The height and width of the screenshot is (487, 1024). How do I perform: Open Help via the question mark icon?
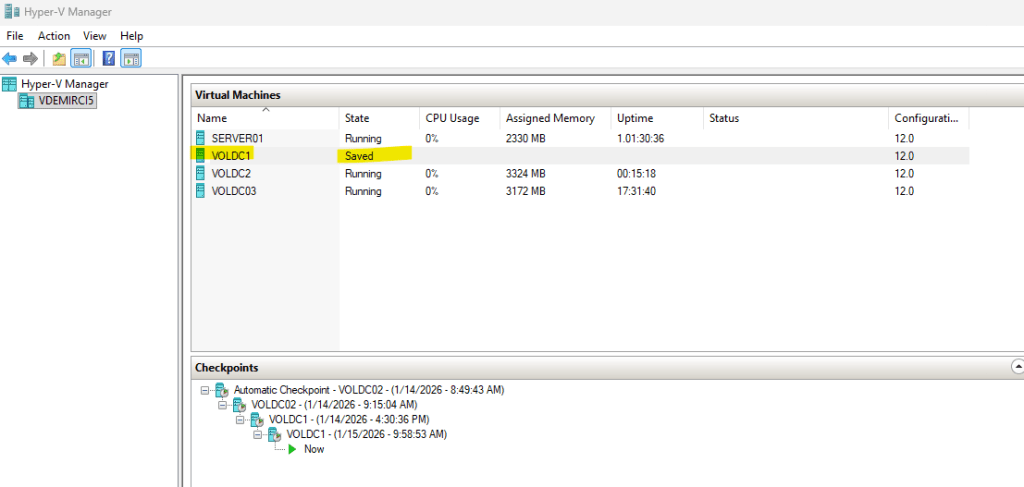coord(109,58)
